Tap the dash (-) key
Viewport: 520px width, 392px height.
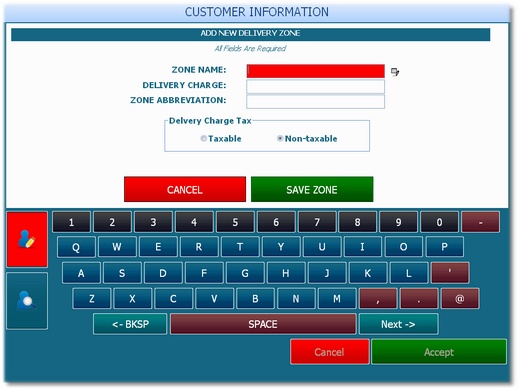tap(481, 222)
